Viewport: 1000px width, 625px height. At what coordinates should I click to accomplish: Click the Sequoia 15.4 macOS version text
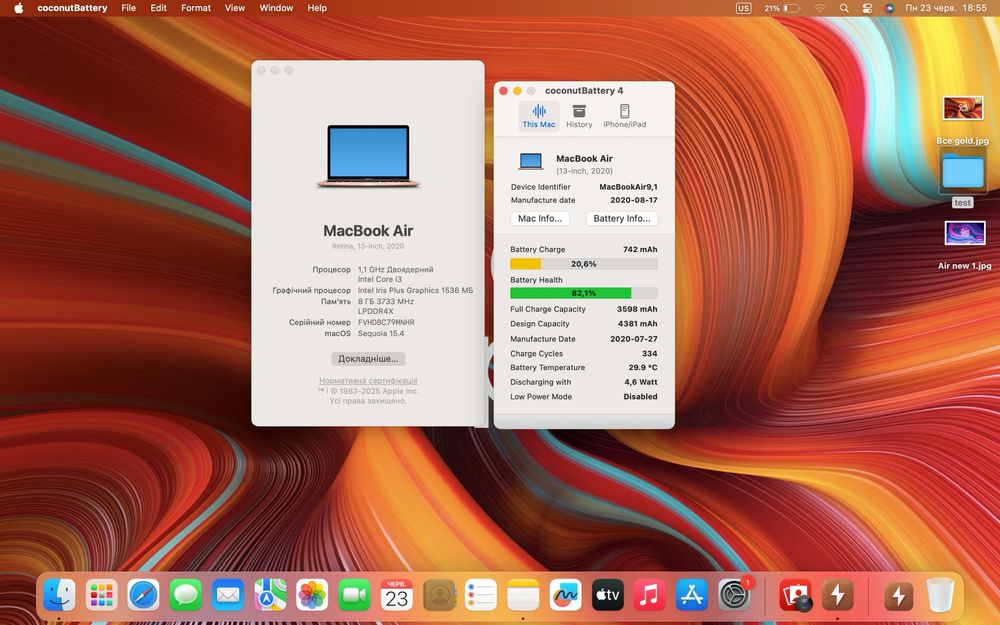tap(381, 333)
